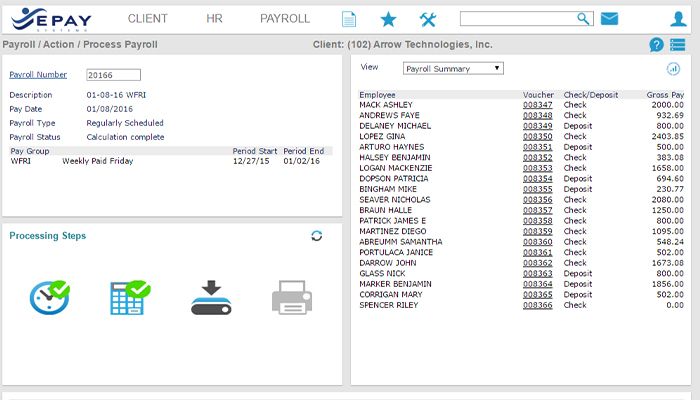Click the Payroll Number link
Viewport: 700px width, 400px height.
(x=38, y=74)
